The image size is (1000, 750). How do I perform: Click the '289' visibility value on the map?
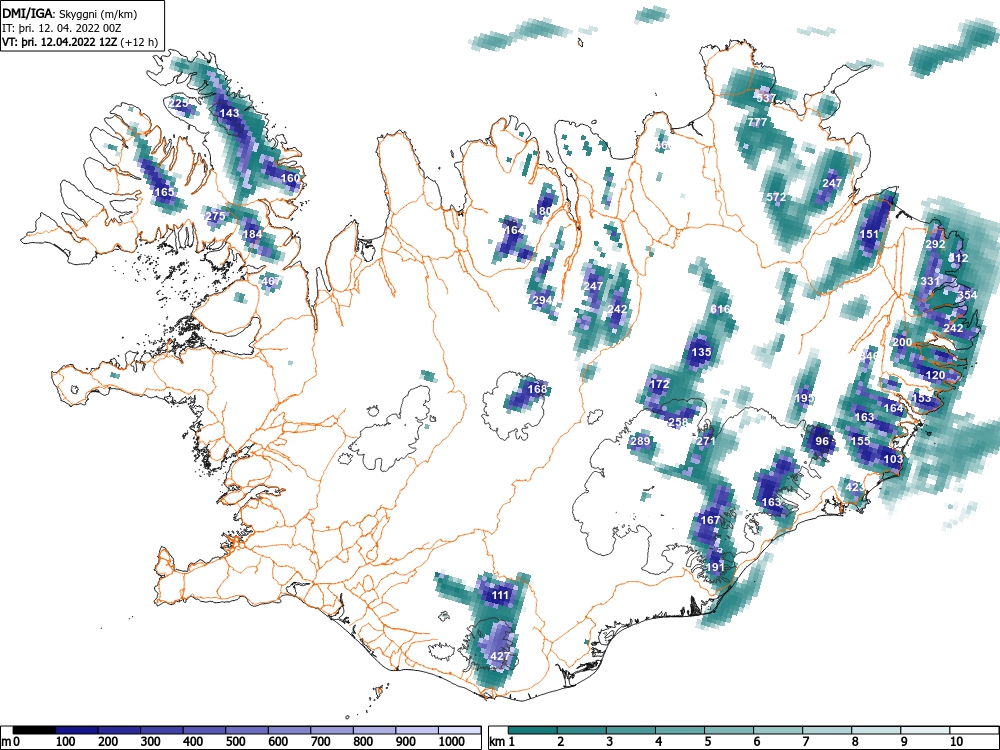click(x=640, y=441)
